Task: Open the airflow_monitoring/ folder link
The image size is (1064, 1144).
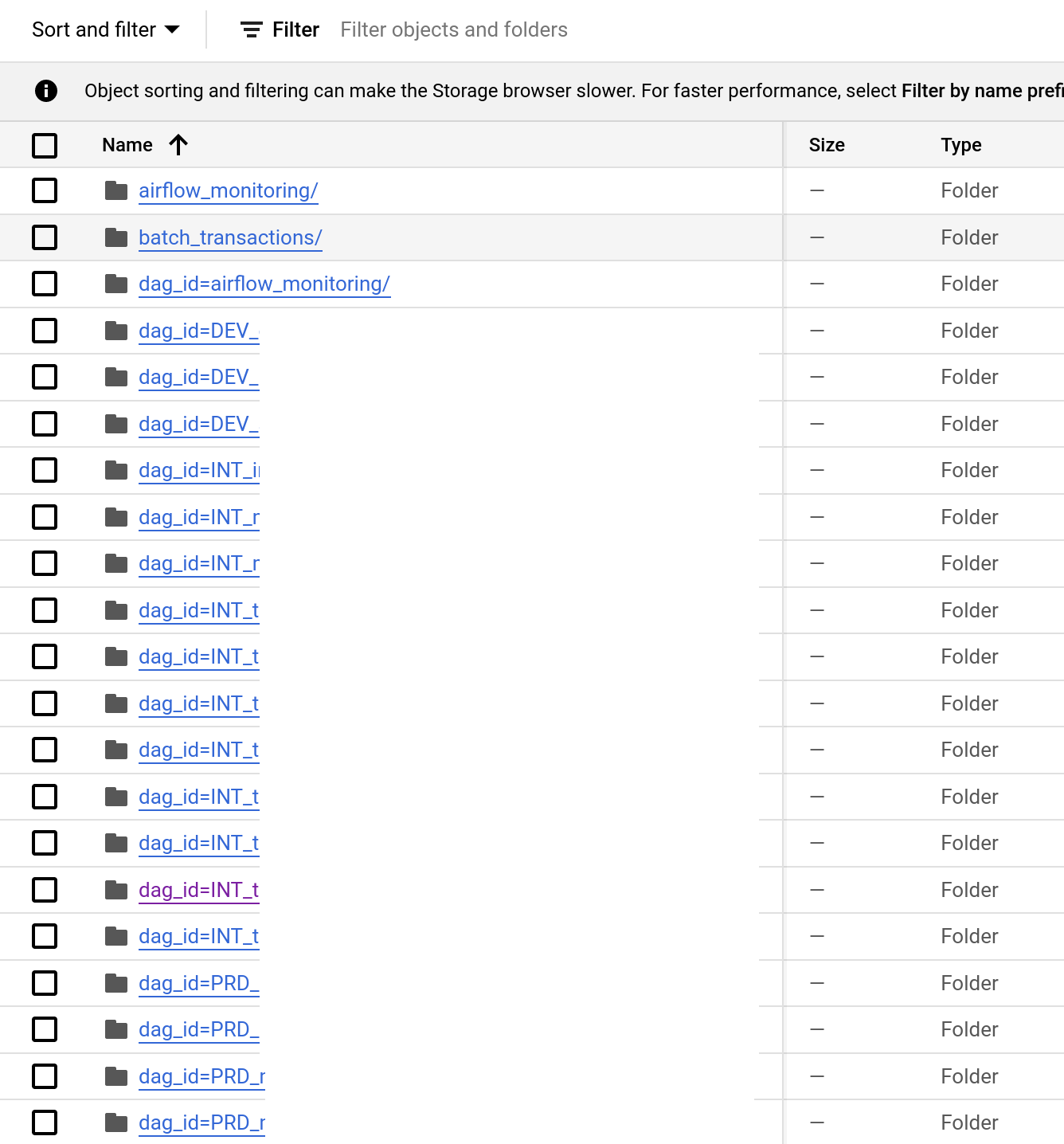Action: point(228,190)
